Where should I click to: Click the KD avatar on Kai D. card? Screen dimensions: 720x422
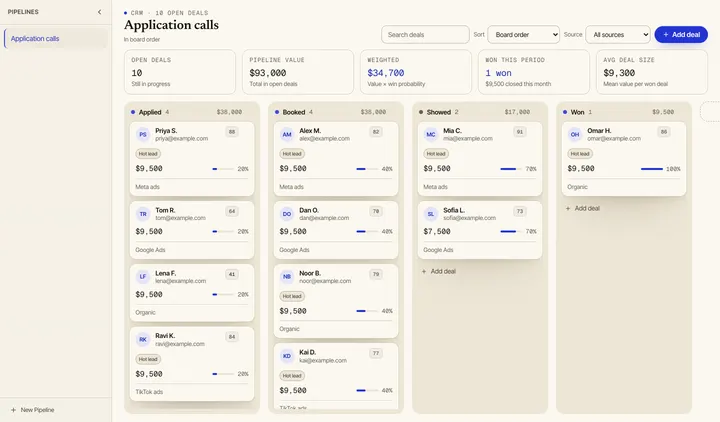287,356
